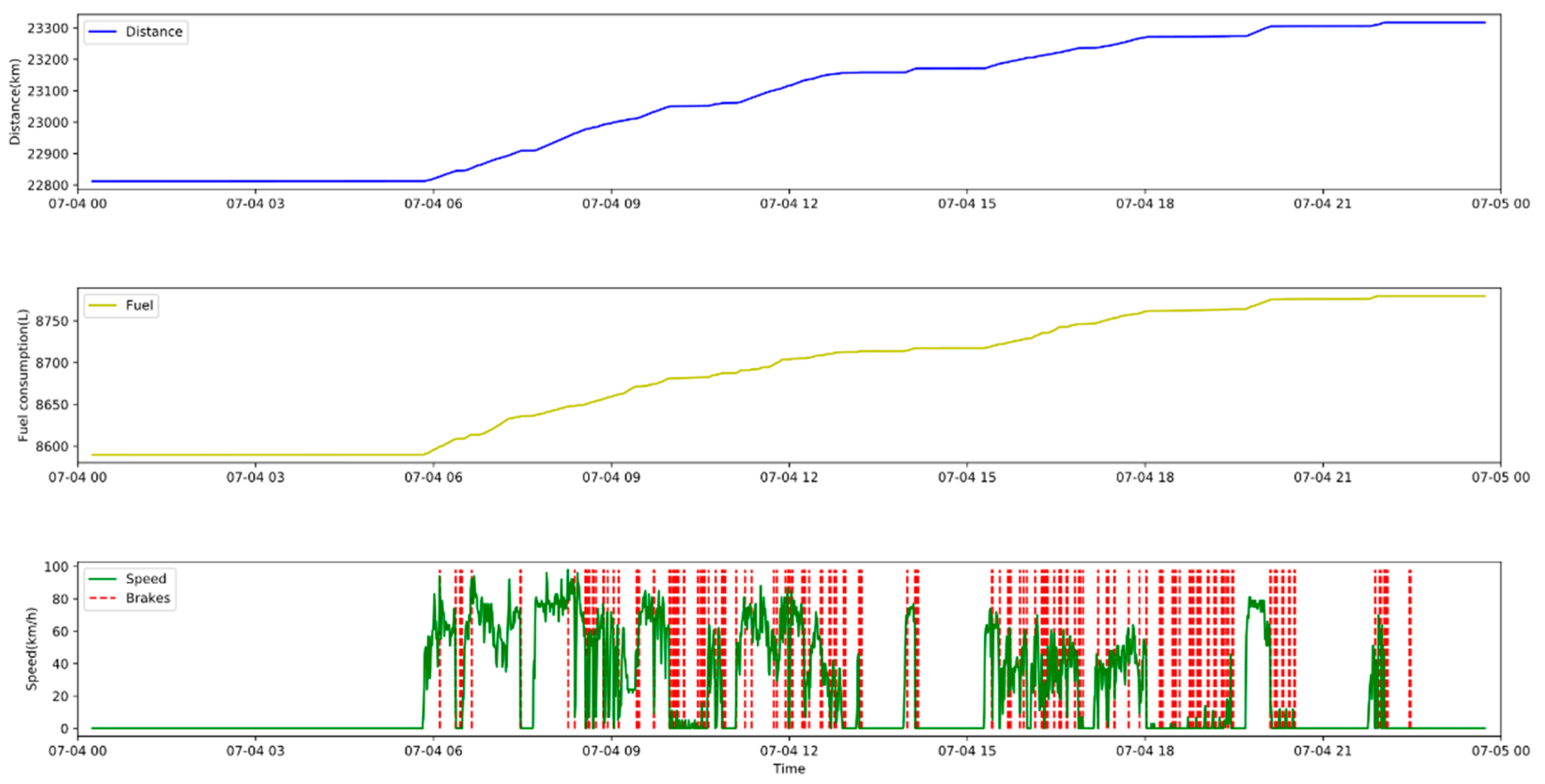1545x784 pixels.
Task: Click the 8650 tick on the fuel axis
Action: [52, 405]
